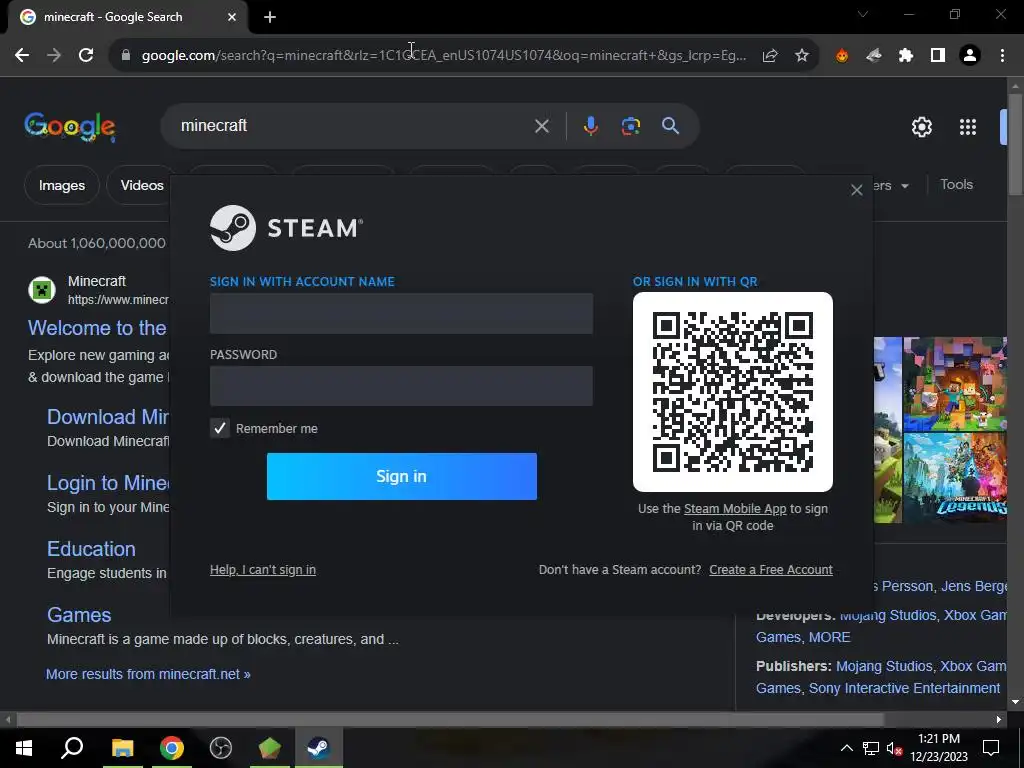Expand the filters dropdown arrow near Tools

[904, 186]
